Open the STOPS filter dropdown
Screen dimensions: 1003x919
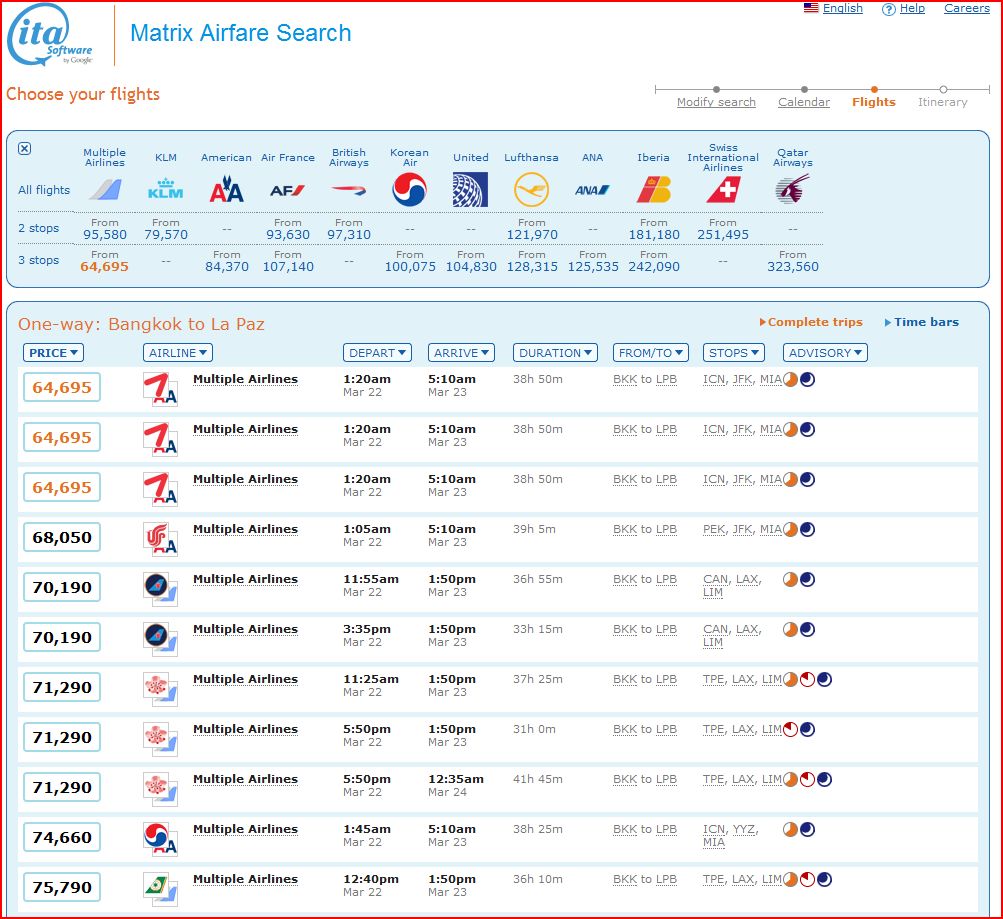pos(734,352)
